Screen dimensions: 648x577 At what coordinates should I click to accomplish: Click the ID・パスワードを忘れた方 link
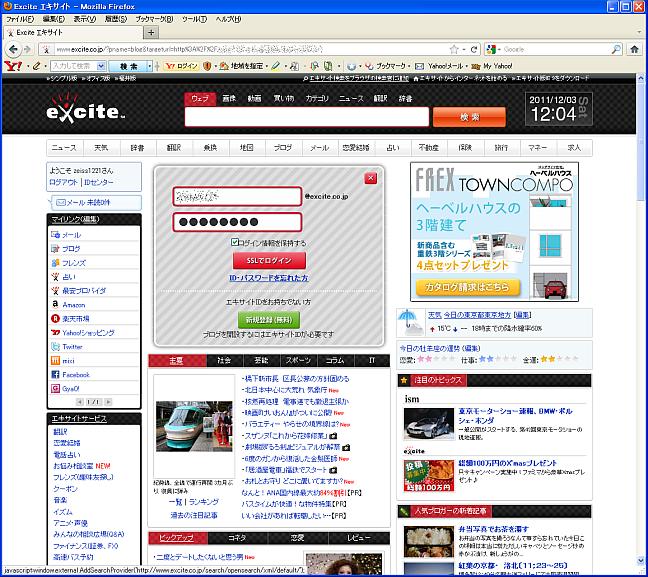click(x=269, y=278)
